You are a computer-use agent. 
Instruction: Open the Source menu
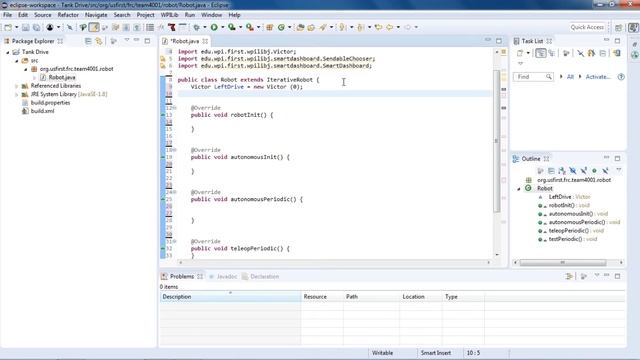pos(43,15)
